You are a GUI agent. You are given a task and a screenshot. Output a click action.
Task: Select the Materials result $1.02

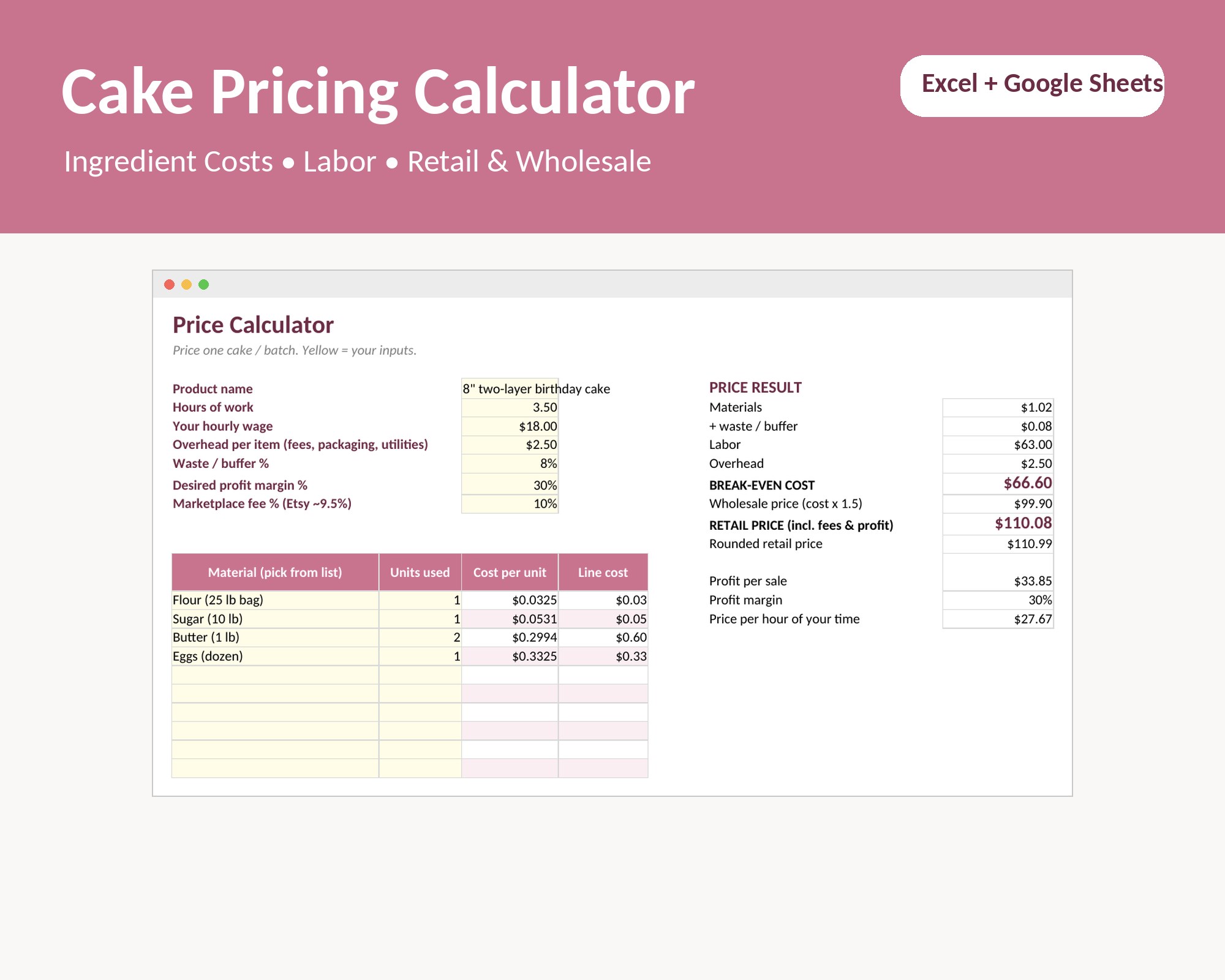coord(998,407)
